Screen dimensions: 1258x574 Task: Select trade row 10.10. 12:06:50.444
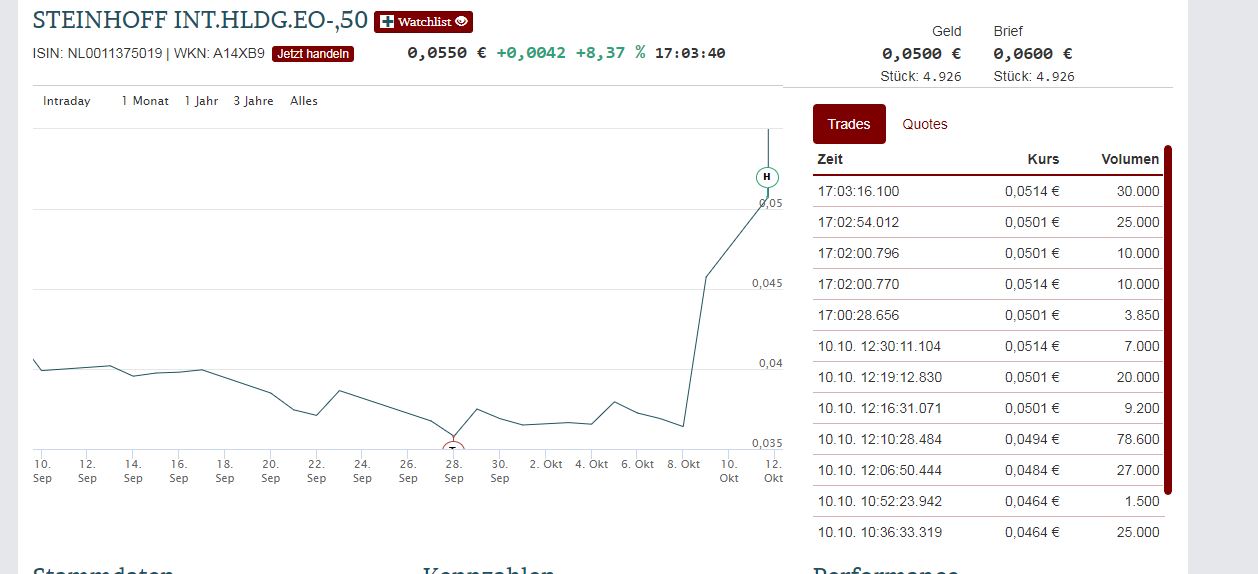[988, 470]
